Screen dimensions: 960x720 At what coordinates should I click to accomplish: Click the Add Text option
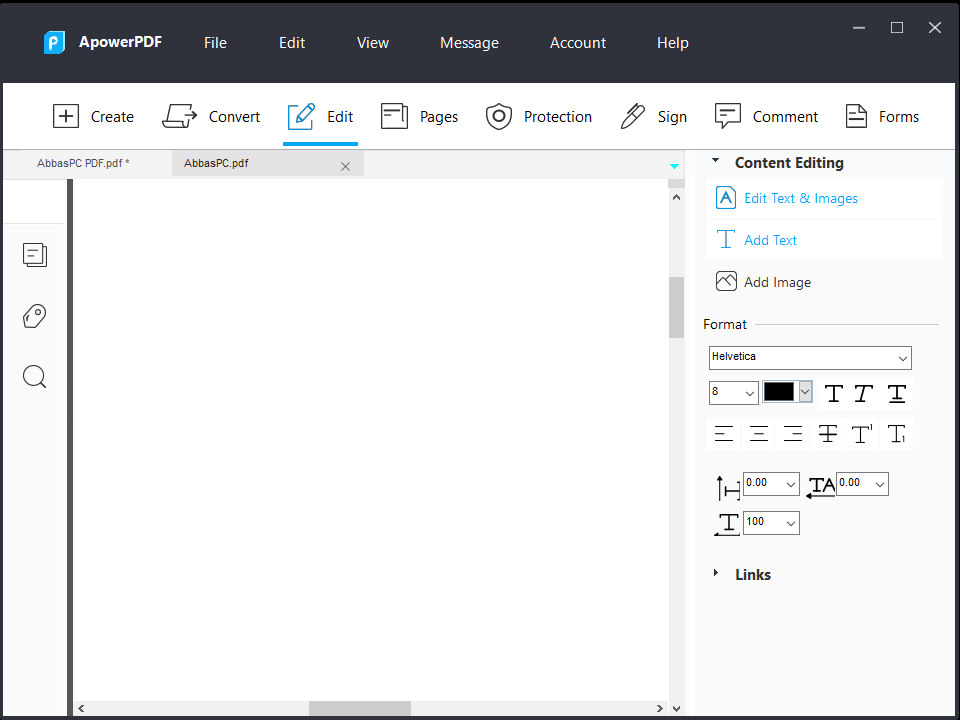click(x=824, y=240)
